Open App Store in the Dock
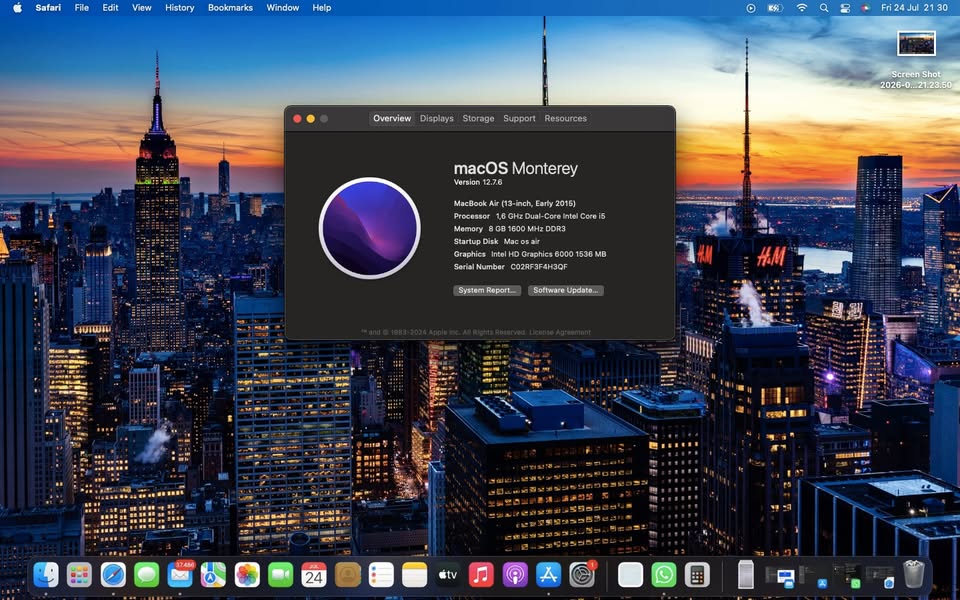The width and height of the screenshot is (960, 600). (549, 575)
